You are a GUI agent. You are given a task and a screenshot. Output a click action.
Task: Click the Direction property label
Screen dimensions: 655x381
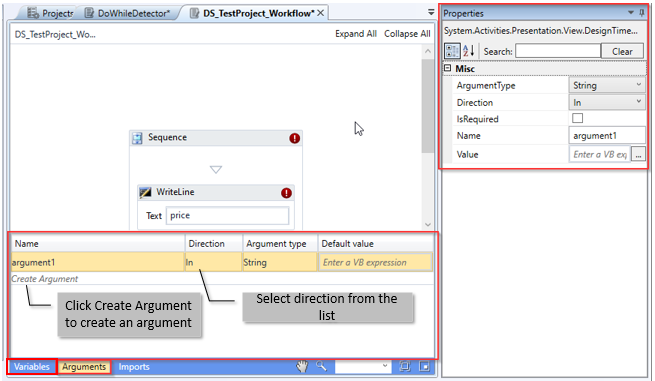[x=475, y=102]
